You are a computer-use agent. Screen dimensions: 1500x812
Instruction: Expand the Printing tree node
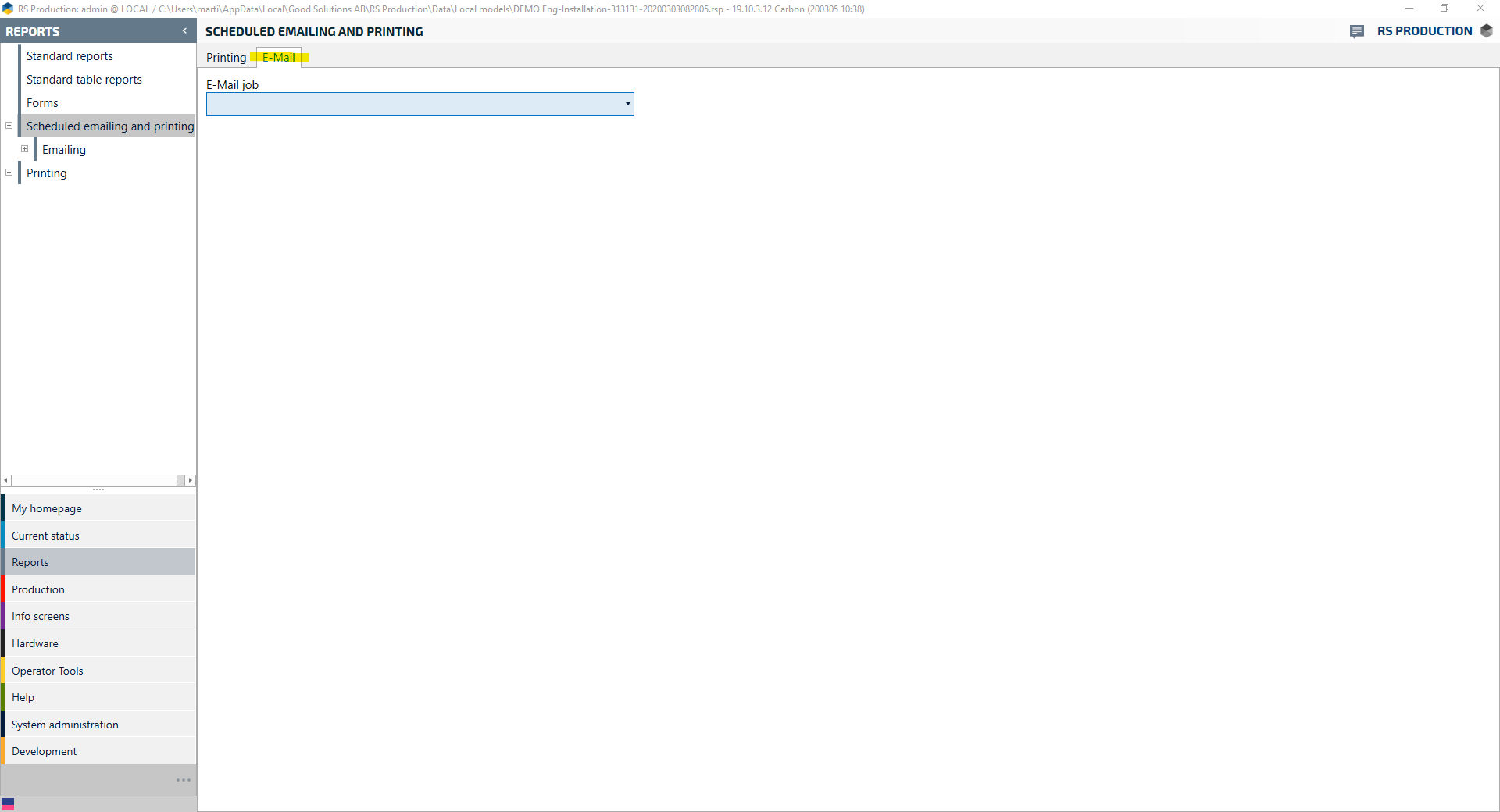(x=9, y=173)
